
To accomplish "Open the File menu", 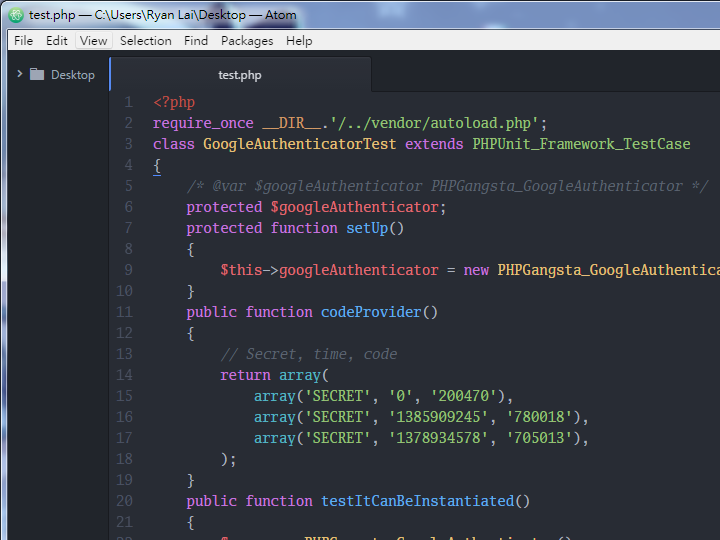I will (23, 41).
